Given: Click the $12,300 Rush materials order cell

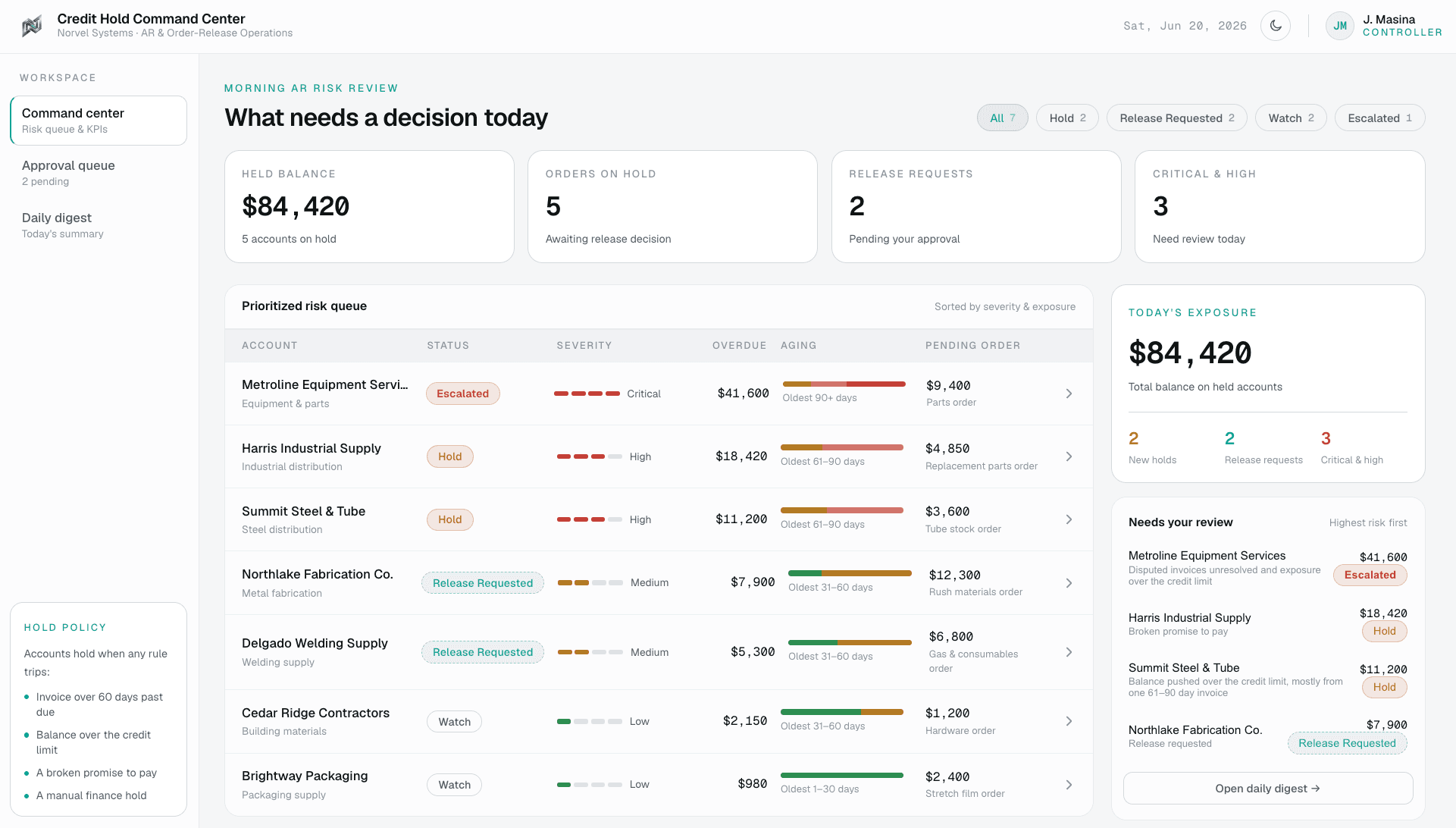Looking at the screenshot, I should click(x=975, y=583).
